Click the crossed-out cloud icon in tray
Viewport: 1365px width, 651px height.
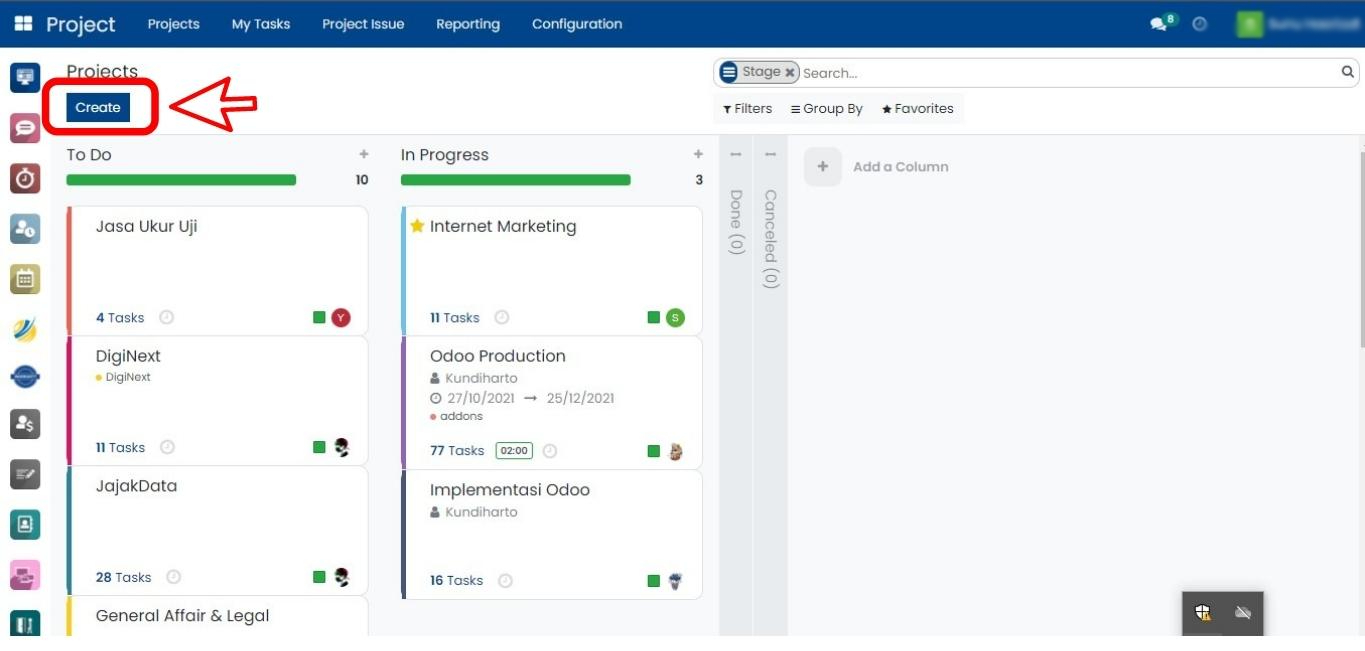pos(1243,613)
